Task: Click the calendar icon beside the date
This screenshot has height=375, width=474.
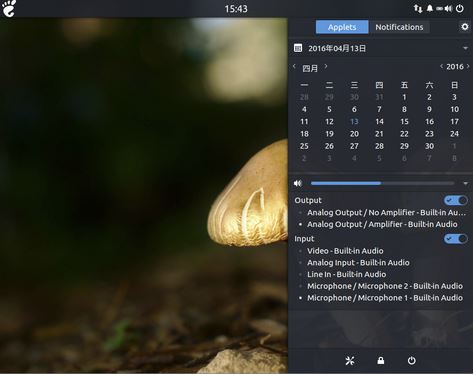Action: coord(298,48)
